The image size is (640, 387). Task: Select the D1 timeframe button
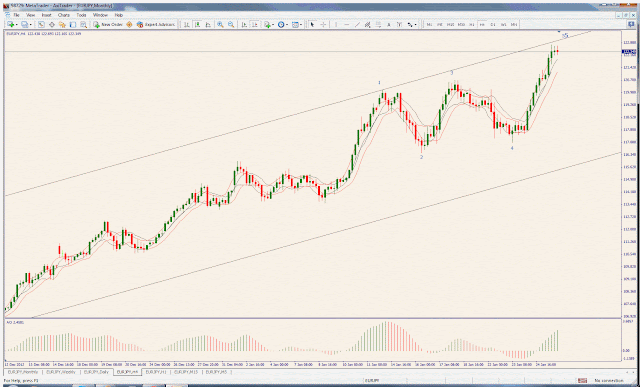click(493, 24)
